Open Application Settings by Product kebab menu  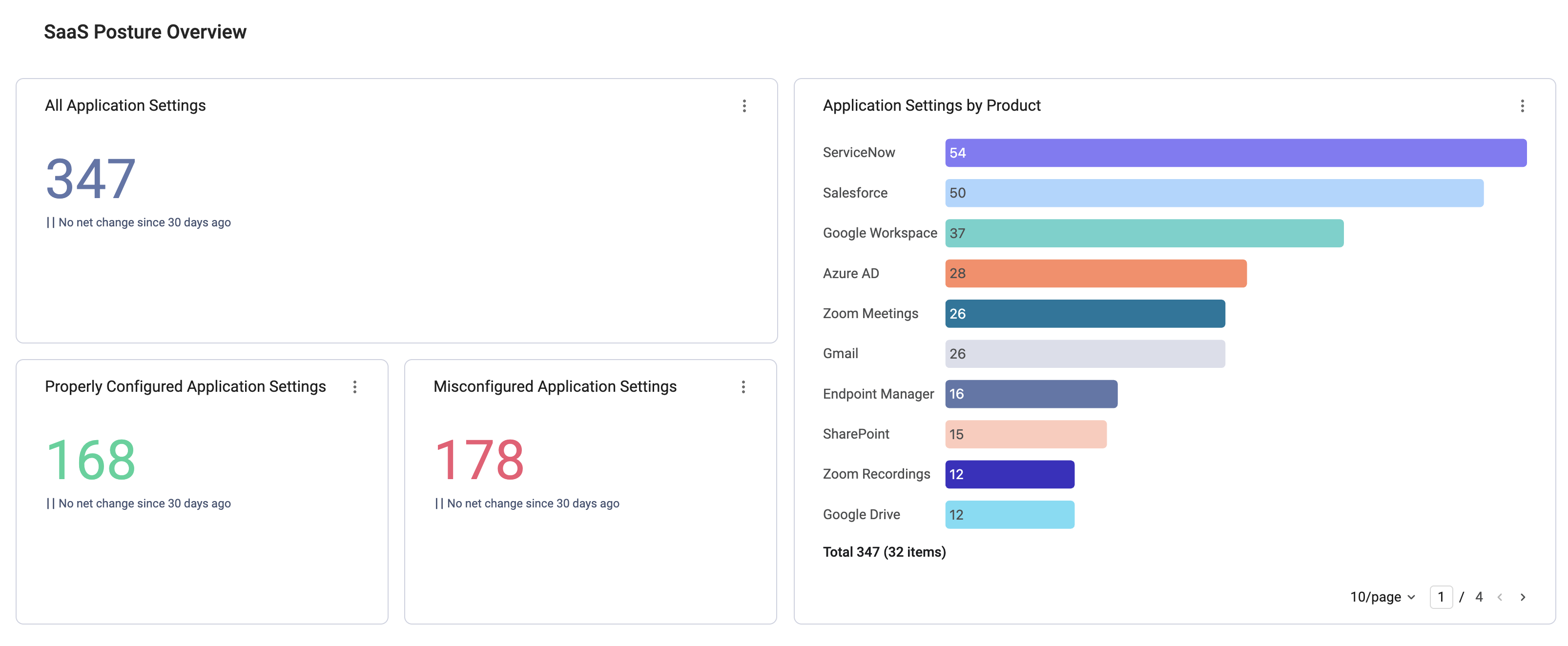click(x=1522, y=106)
